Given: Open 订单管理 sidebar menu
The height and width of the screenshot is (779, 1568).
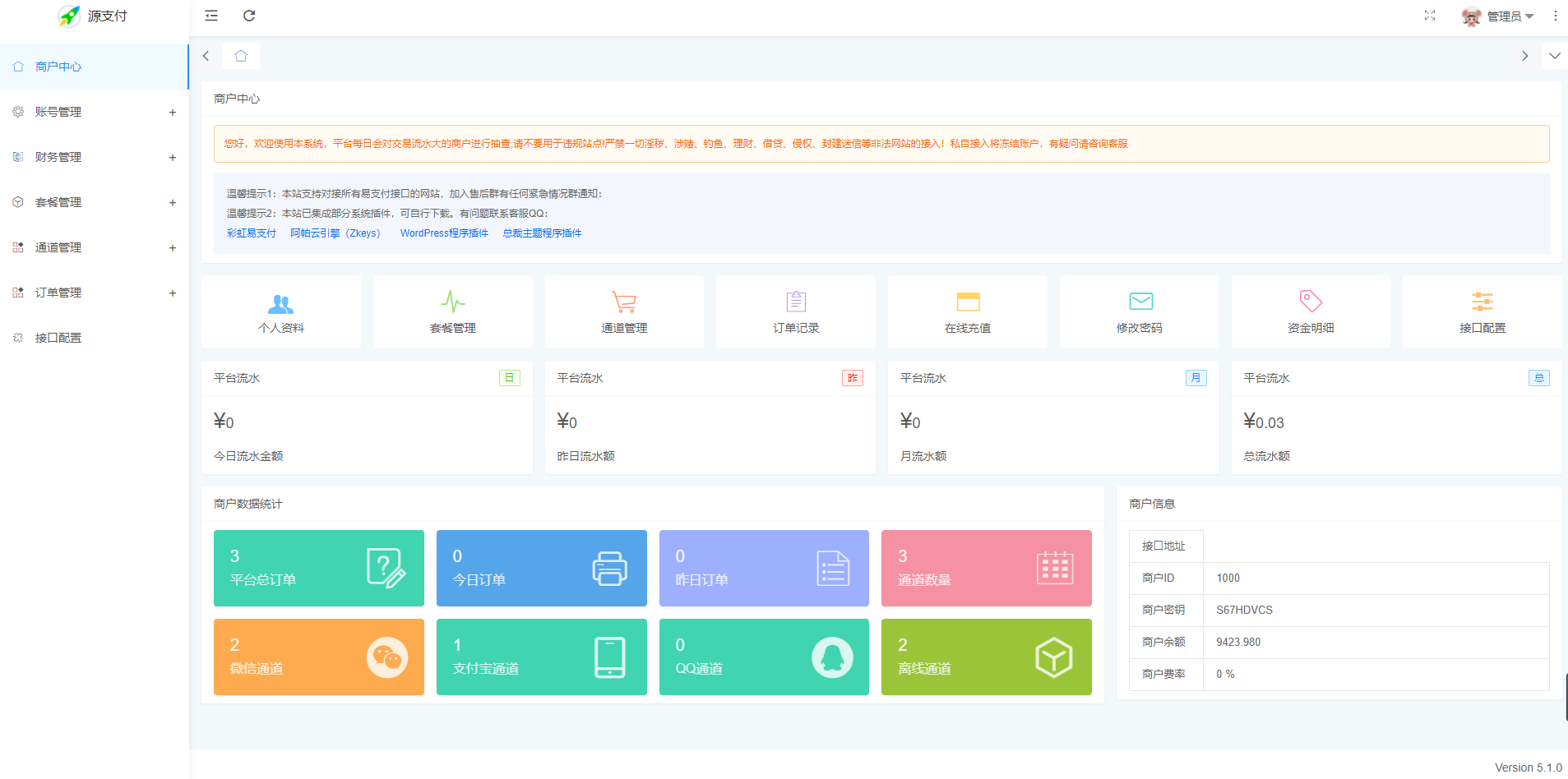Looking at the screenshot, I should point(95,293).
